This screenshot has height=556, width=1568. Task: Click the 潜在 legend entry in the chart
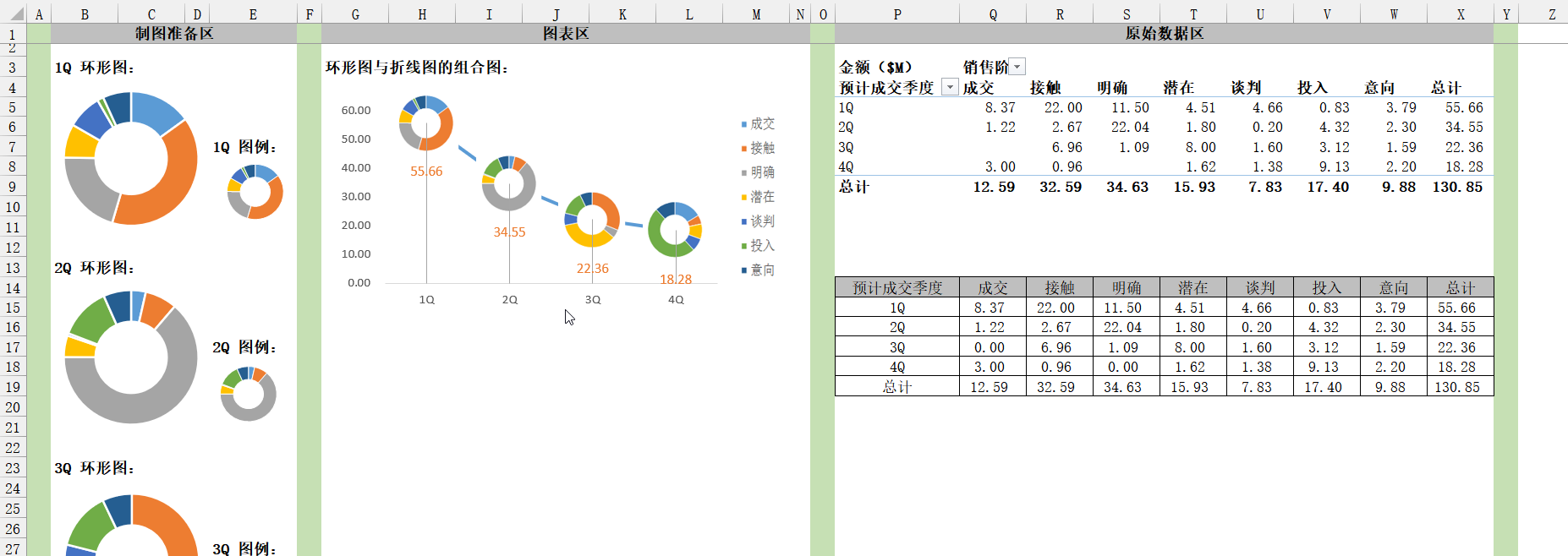758,197
